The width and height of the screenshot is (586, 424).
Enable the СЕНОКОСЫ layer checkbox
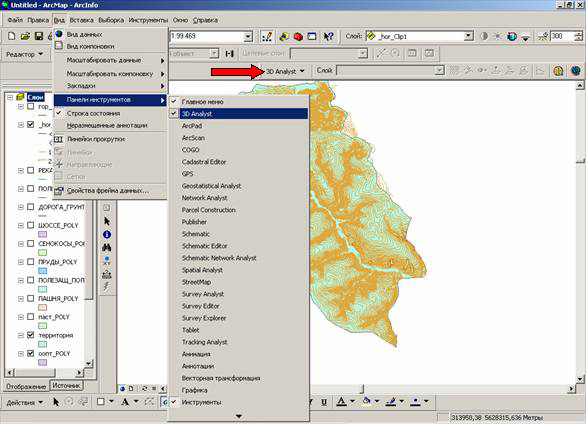point(31,244)
